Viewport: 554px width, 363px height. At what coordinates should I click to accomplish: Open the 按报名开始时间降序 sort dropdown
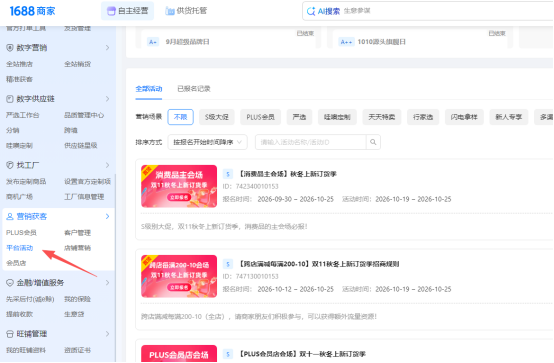point(207,142)
